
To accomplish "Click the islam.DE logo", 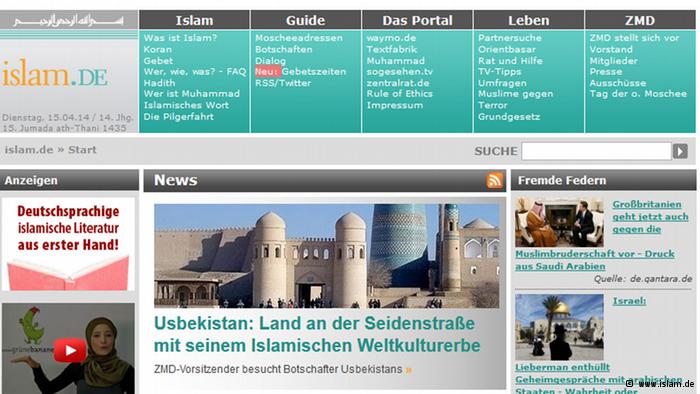I will point(55,74).
